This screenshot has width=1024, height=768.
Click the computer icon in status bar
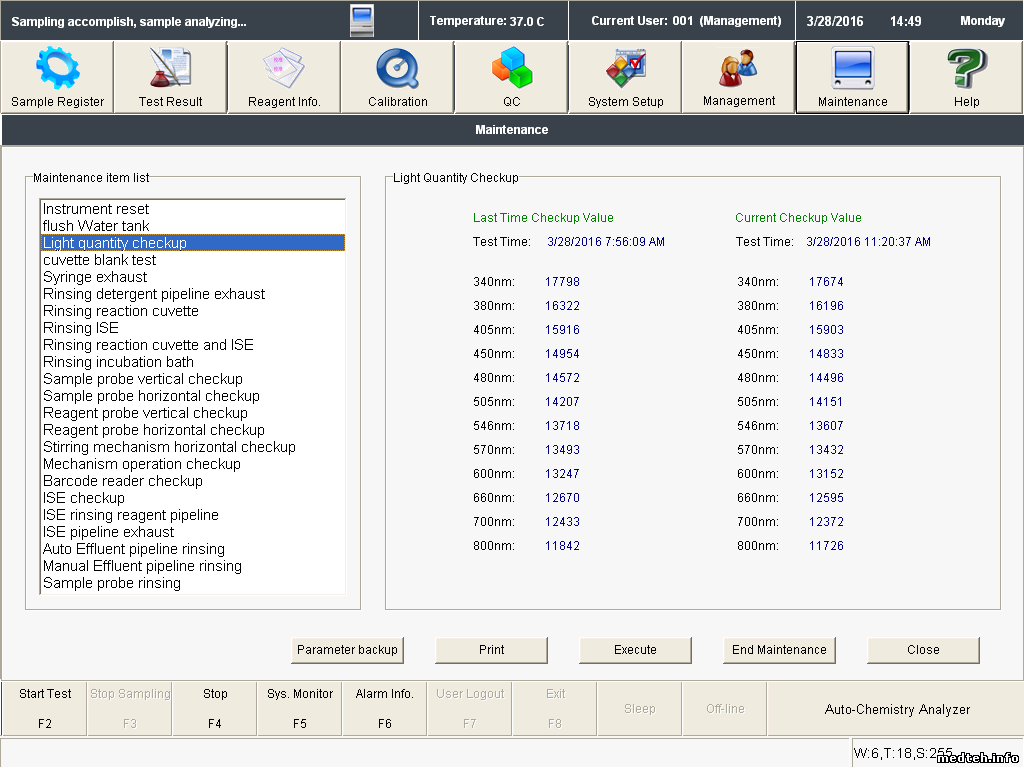pyautogui.click(x=362, y=21)
